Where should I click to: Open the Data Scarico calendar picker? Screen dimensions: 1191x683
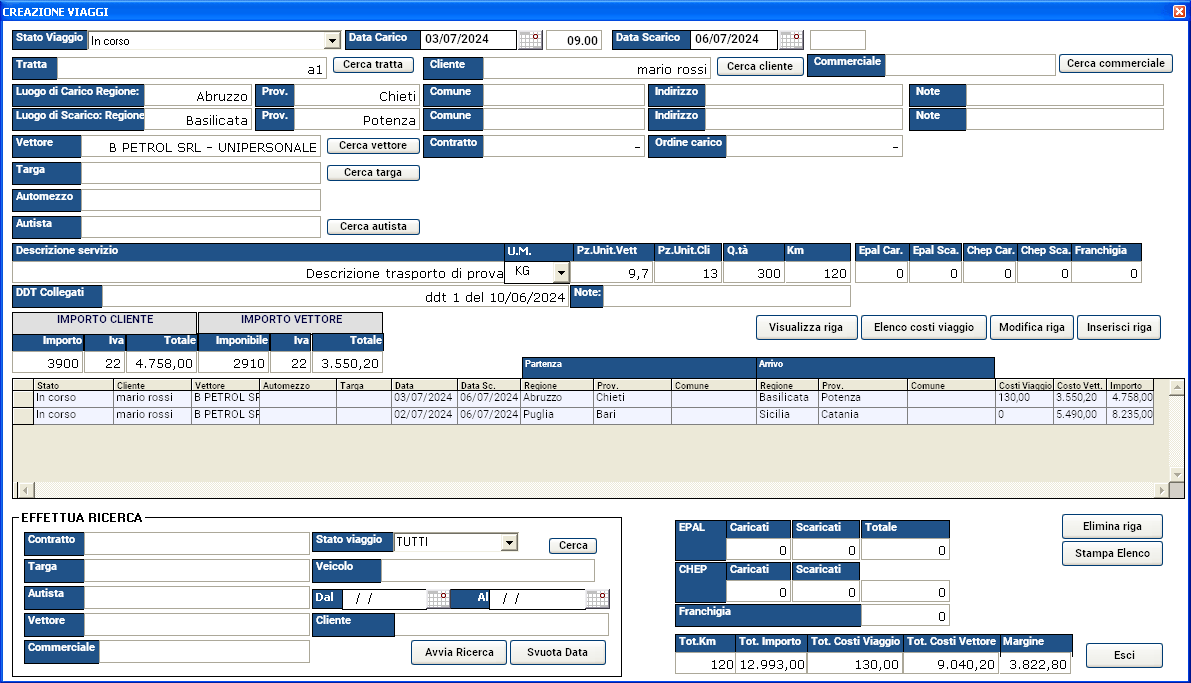point(791,40)
